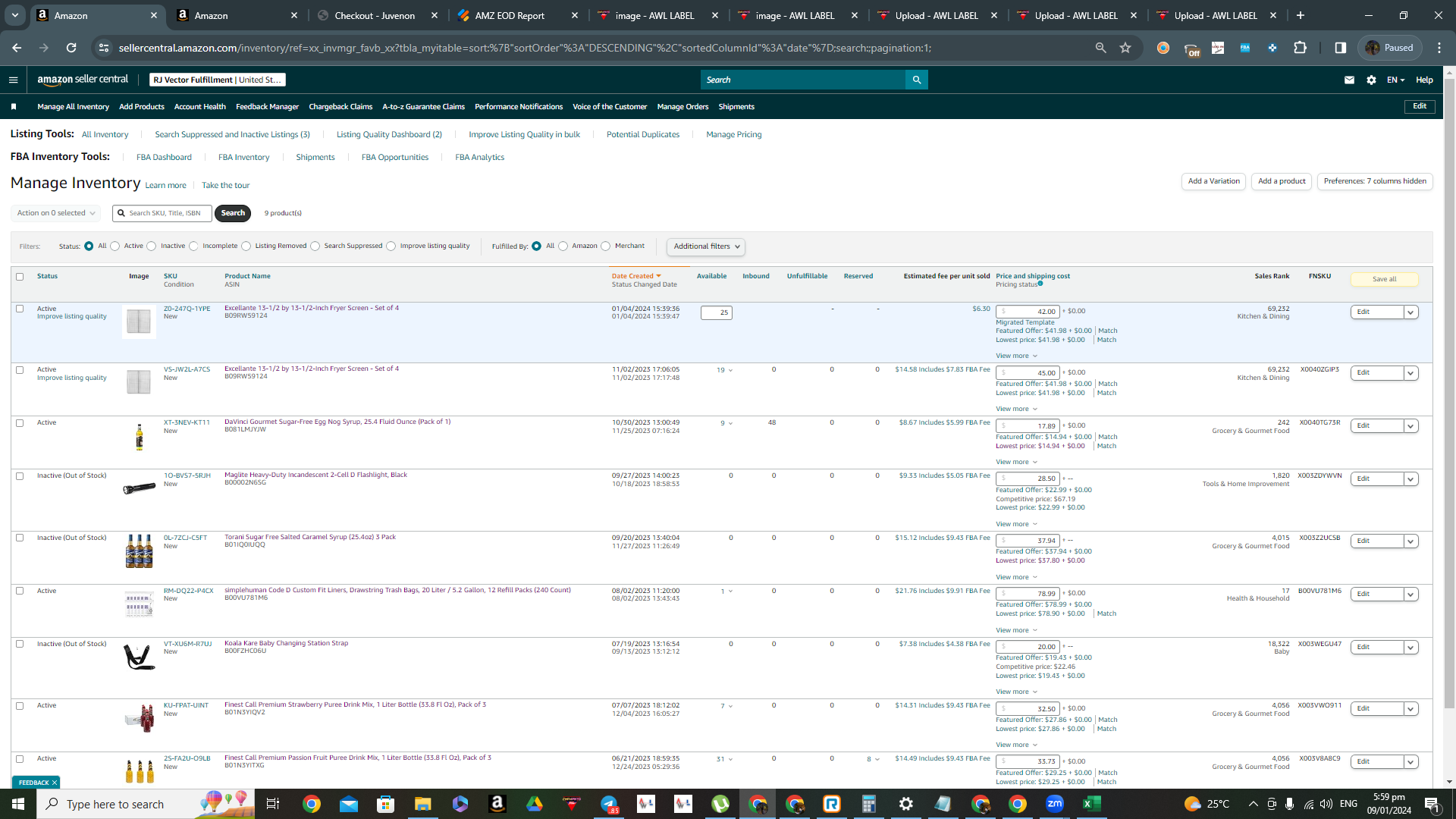Open Chrome side panel icon

click(1341, 48)
